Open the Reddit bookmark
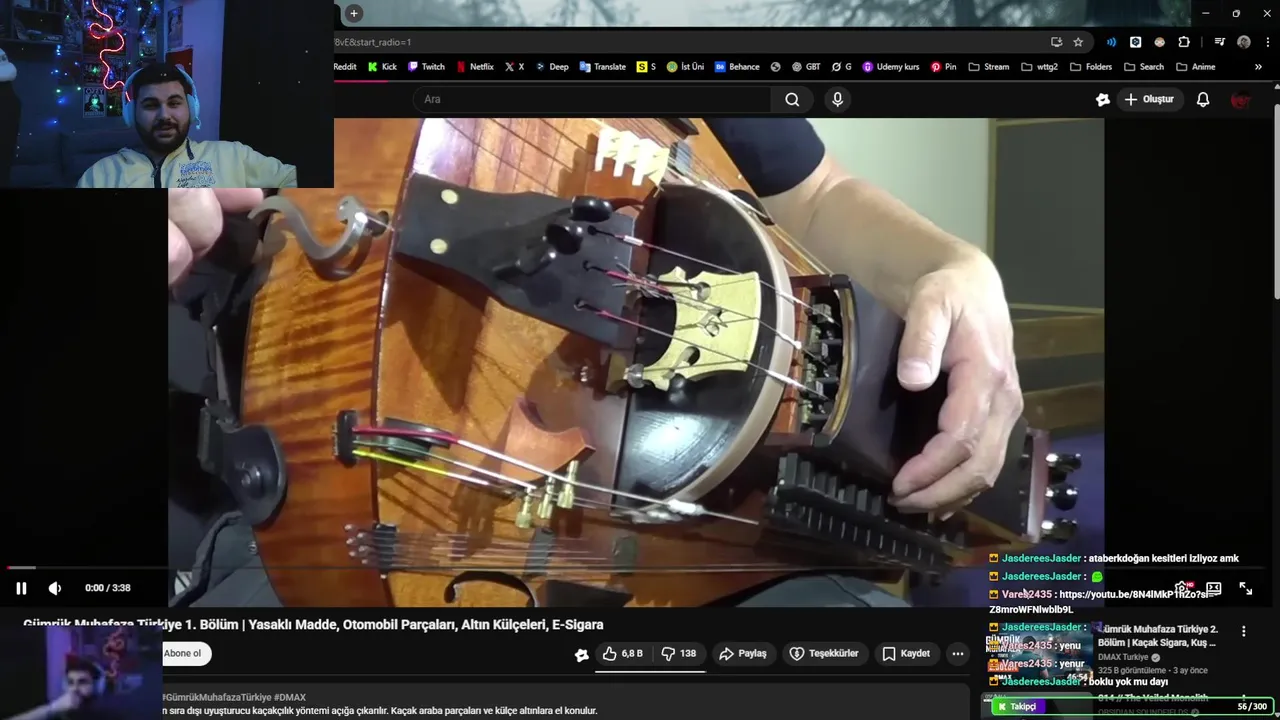Screen dimensions: 1280x720 pyautogui.click(x=344, y=67)
